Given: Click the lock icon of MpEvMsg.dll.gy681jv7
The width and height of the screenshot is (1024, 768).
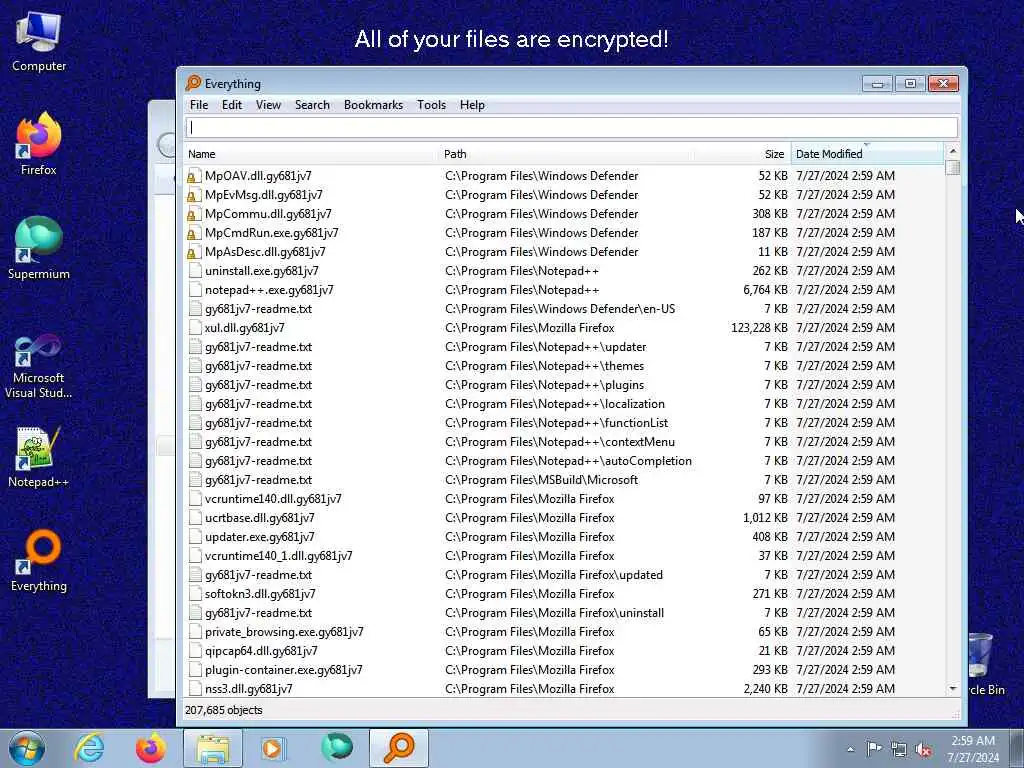Looking at the screenshot, I should coord(193,195).
